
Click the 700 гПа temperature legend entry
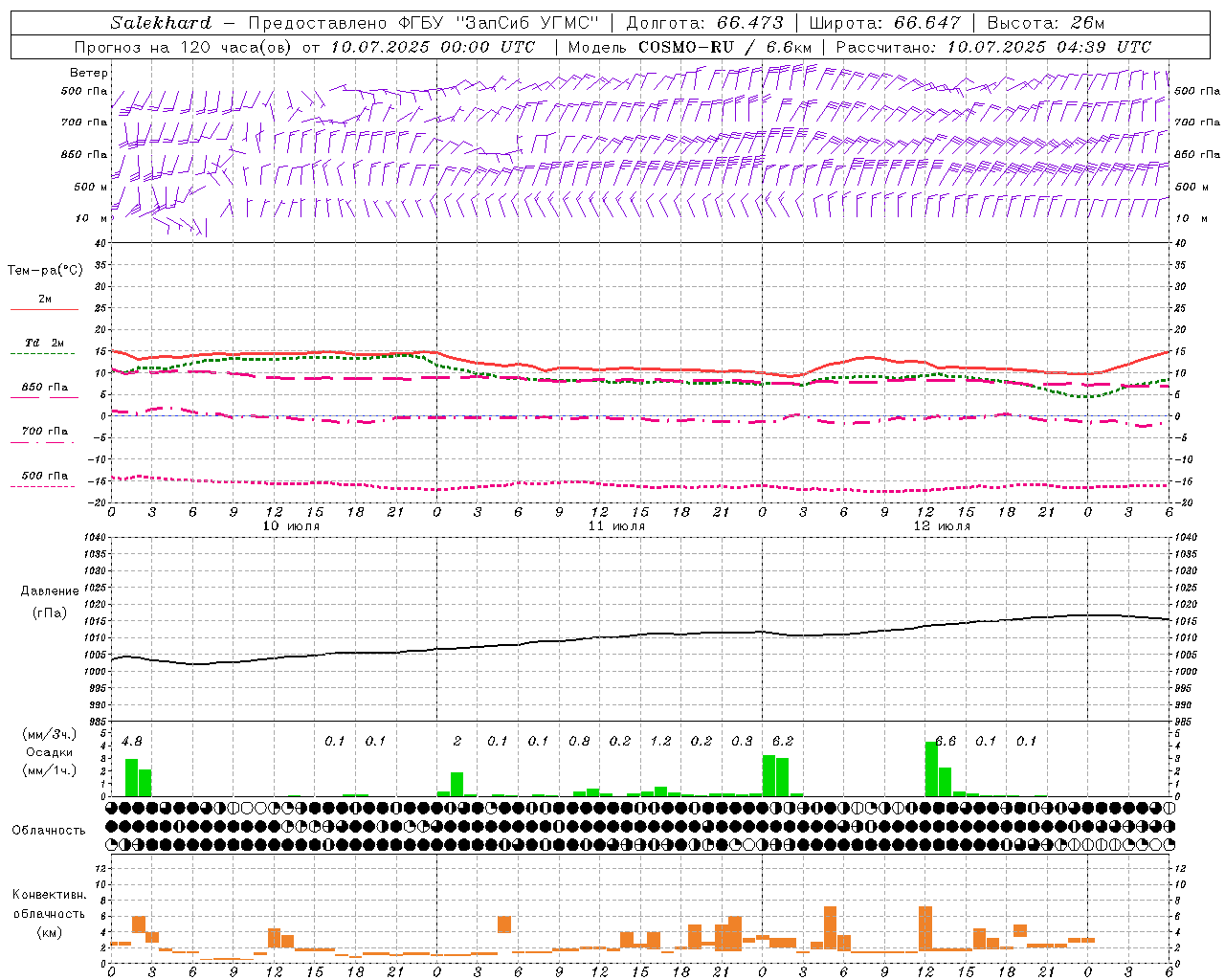pyautogui.click(x=44, y=432)
